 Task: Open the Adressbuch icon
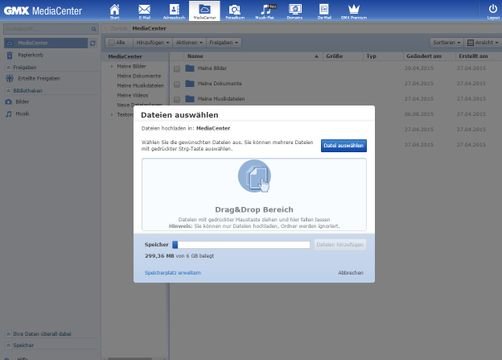[x=174, y=11]
